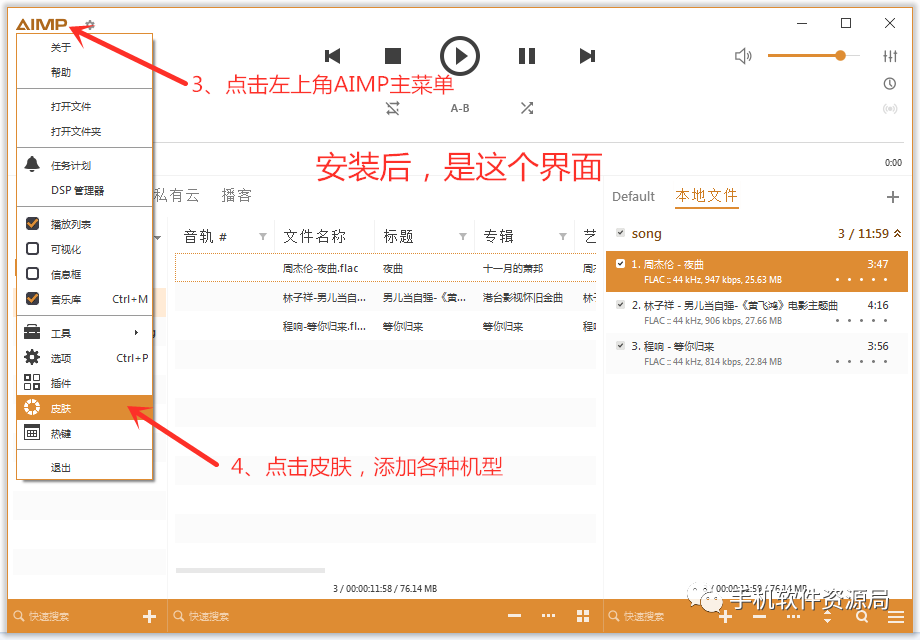Click the library horizontal scrollbar
This screenshot has height=640, width=920.
[251, 570]
